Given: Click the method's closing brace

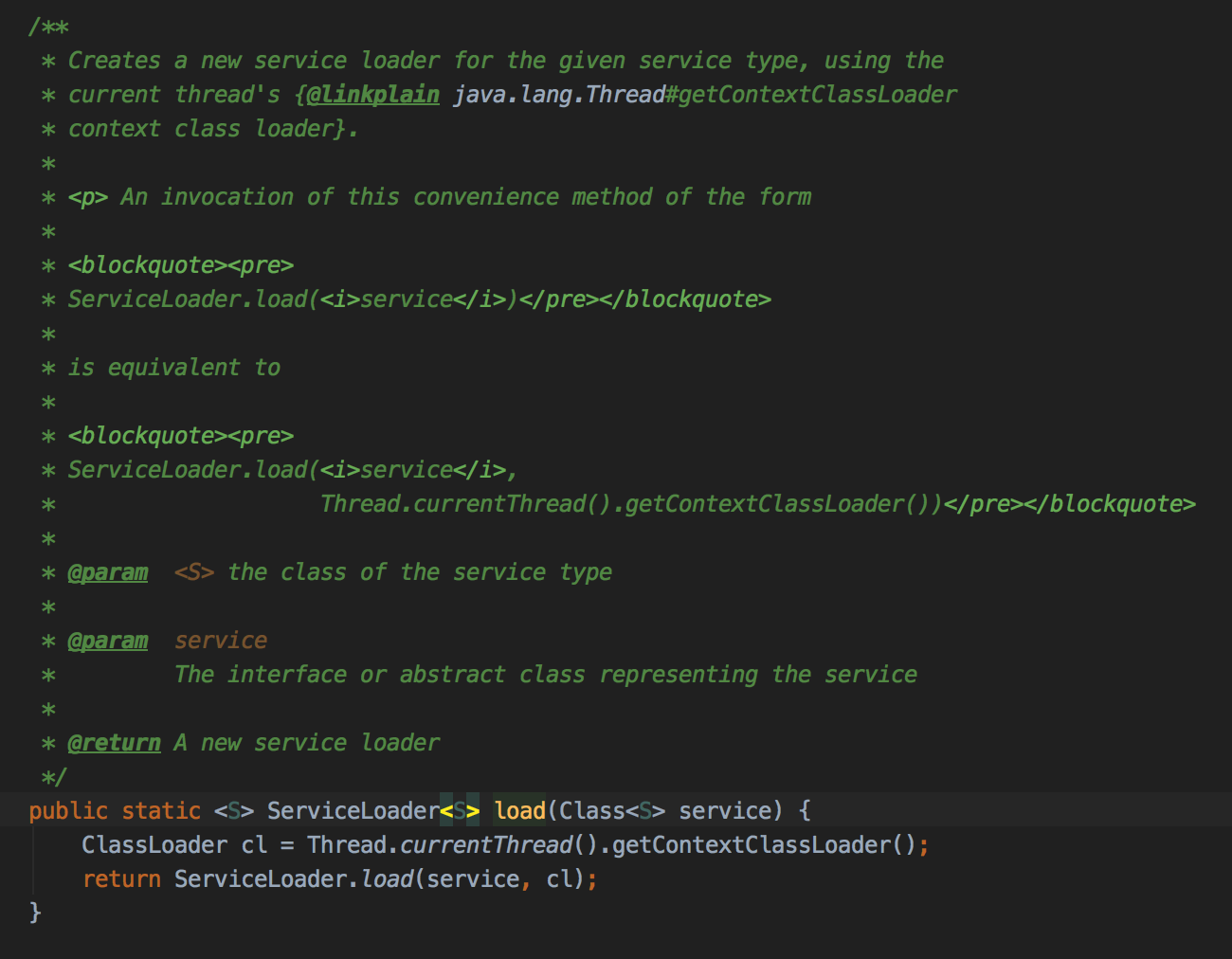Looking at the screenshot, I should tap(35, 912).
